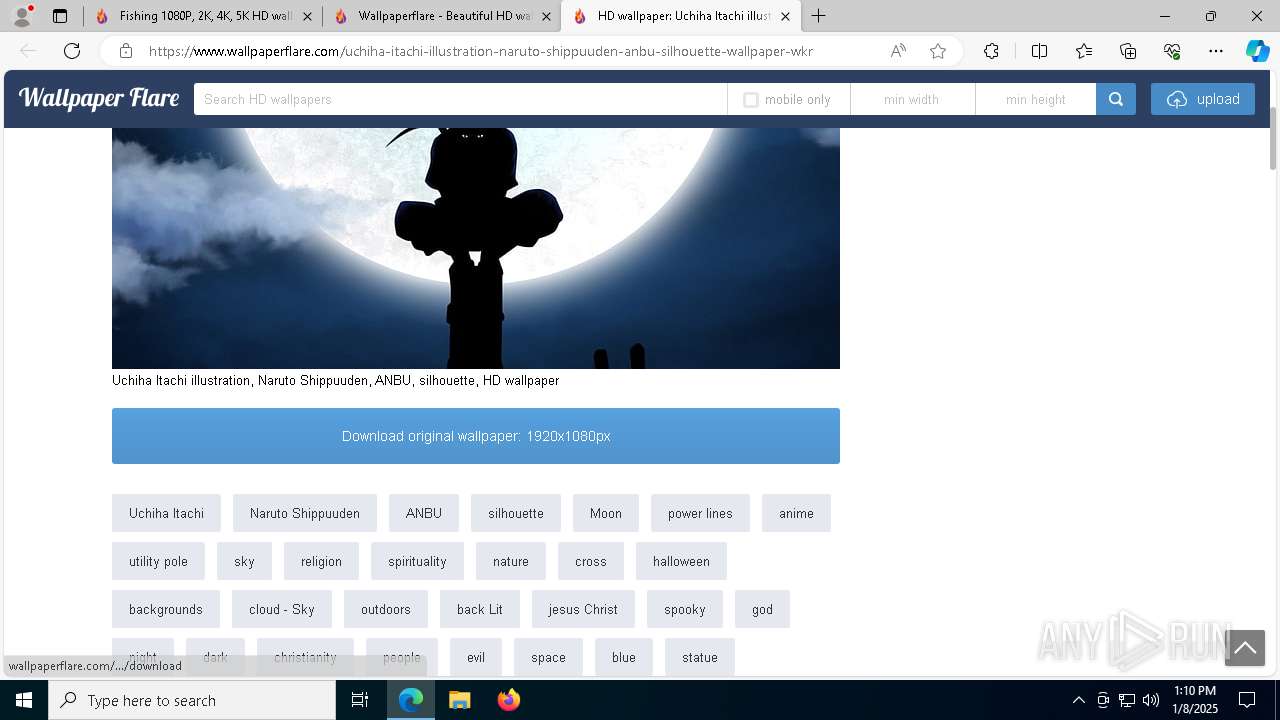Open the Copilot sidebar icon
Screen dimensions: 1280x720
point(1257,51)
